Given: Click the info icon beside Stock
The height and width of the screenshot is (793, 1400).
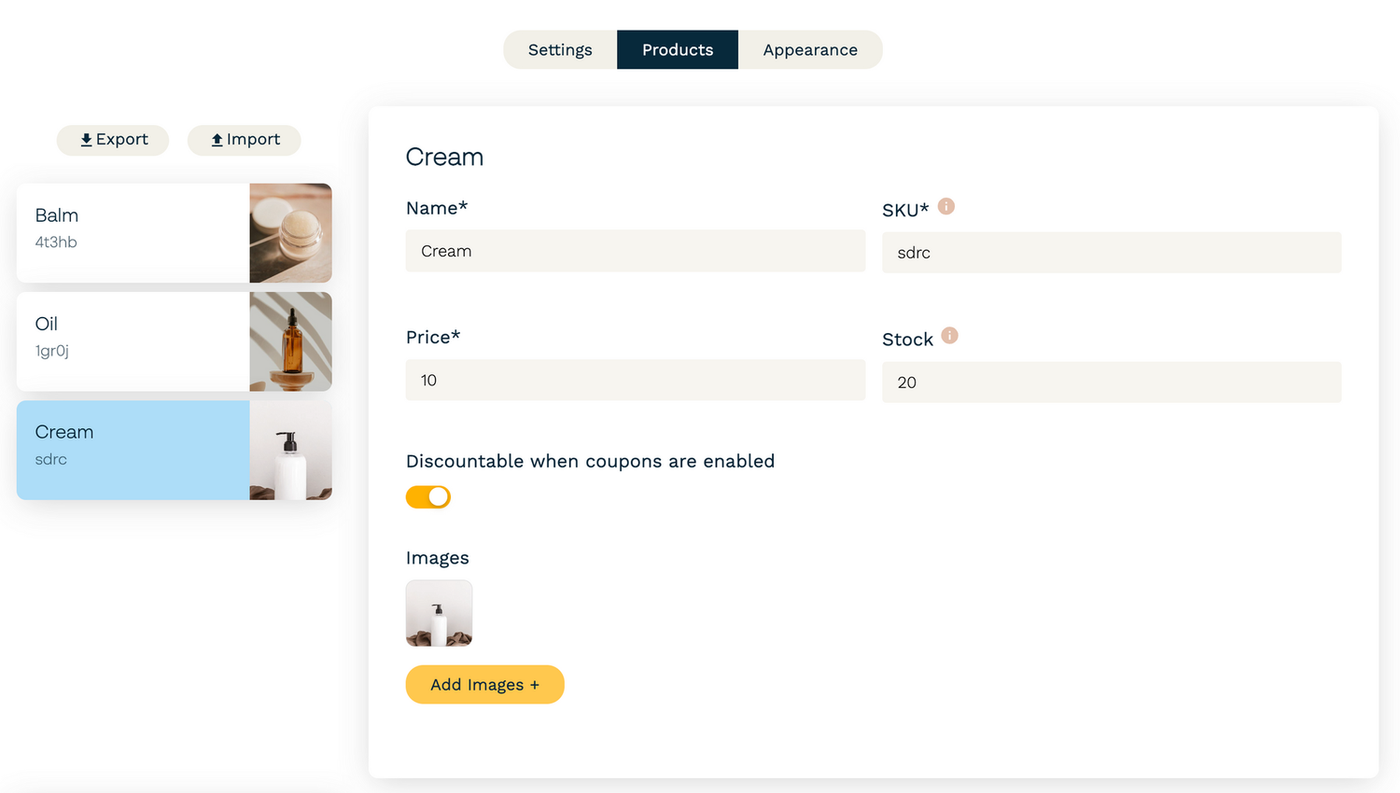Looking at the screenshot, I should (x=950, y=336).
